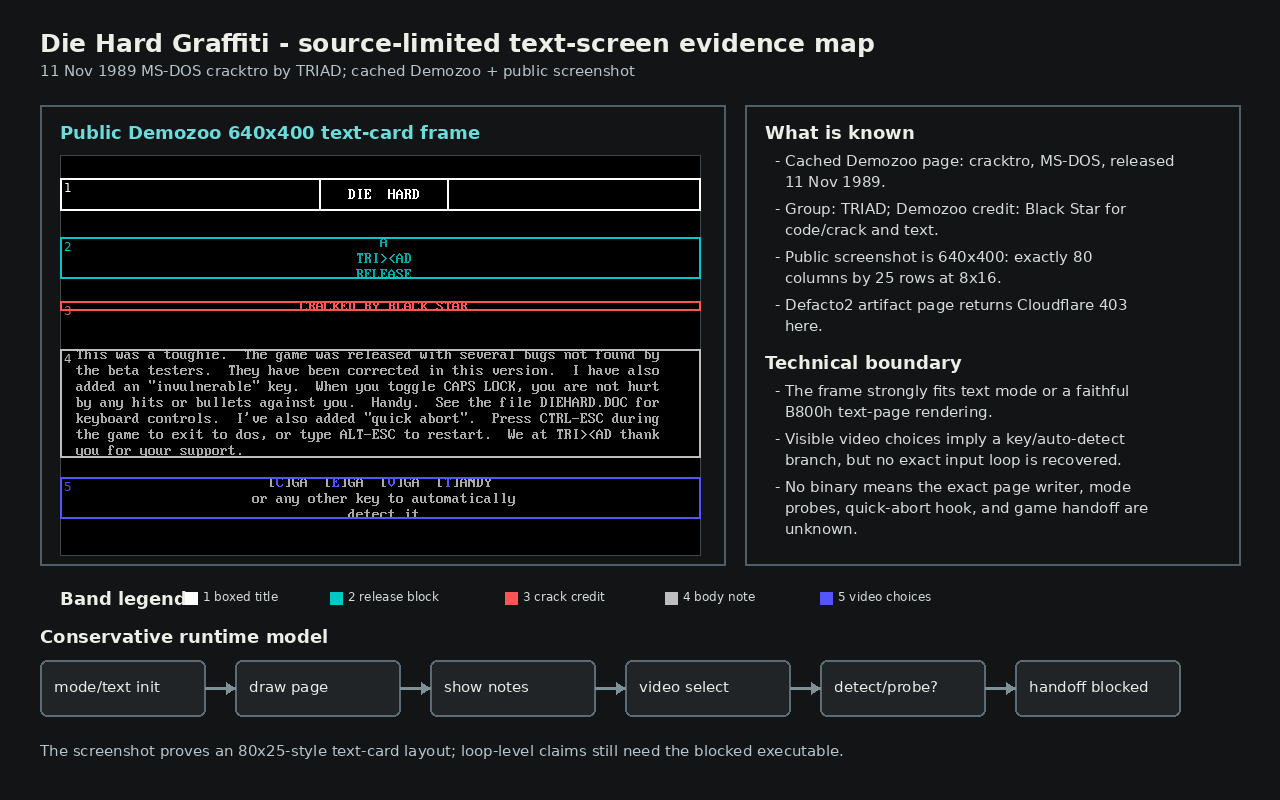Click the gray body note legend swatch
The height and width of the screenshot is (800, 1280).
click(671, 598)
